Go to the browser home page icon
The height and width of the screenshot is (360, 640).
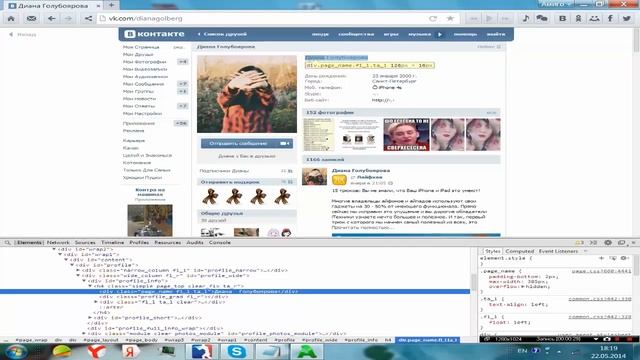[x=11, y=18]
